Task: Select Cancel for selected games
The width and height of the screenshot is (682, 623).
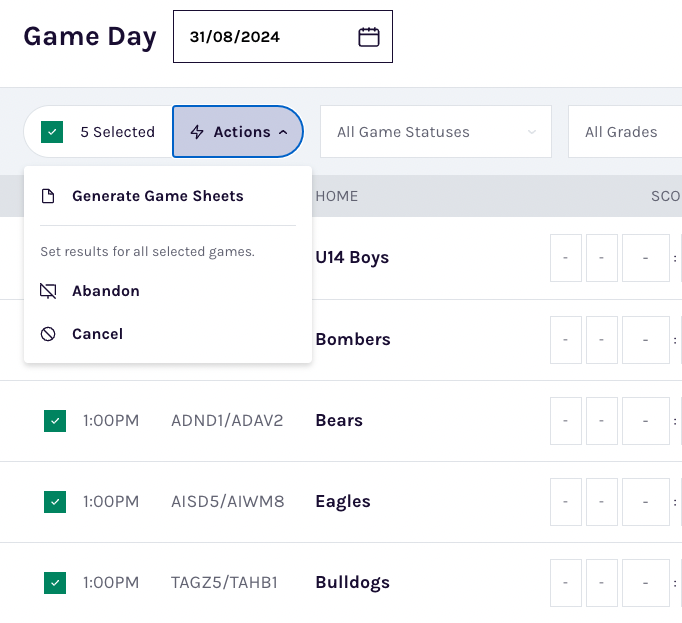Action: pyautogui.click(x=97, y=334)
